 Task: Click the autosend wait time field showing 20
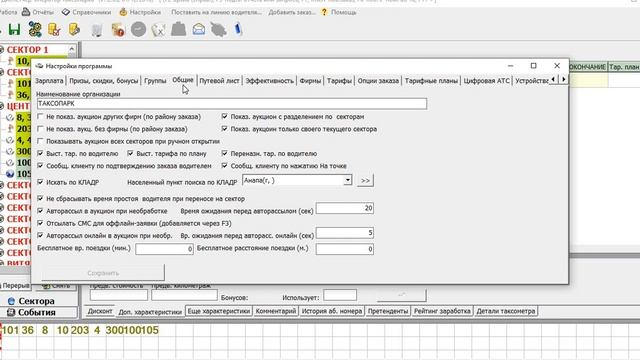(345, 208)
